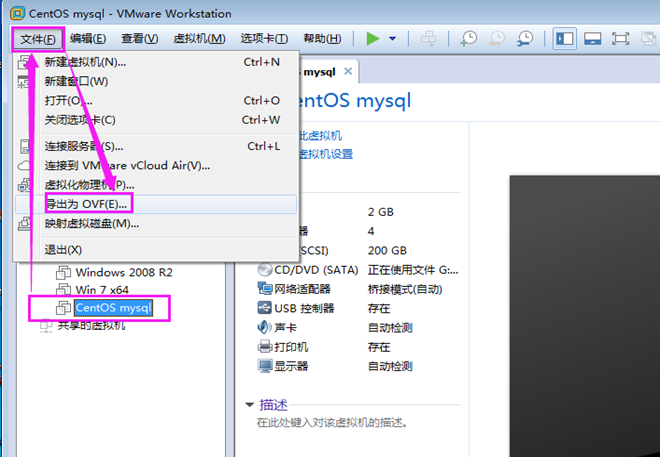Viewport: 660px width, 457px height.
Task: Click the green power on play button
Action: click(372, 39)
